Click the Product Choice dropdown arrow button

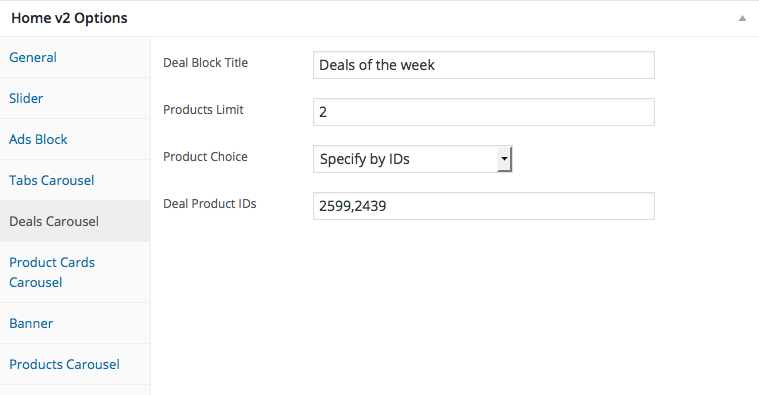504,159
